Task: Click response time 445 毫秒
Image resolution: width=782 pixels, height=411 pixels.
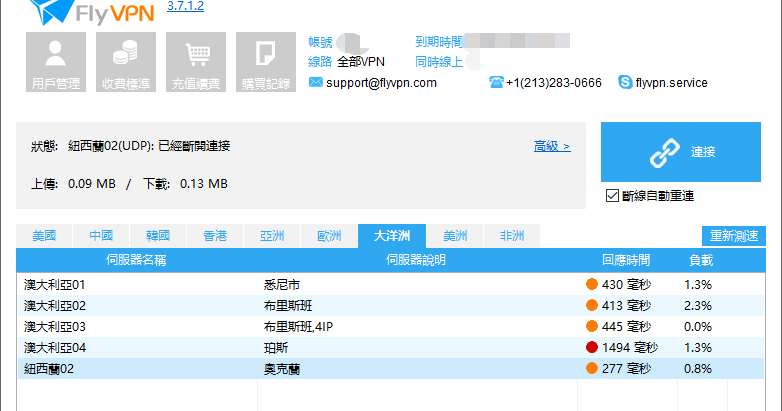Action: coord(626,327)
